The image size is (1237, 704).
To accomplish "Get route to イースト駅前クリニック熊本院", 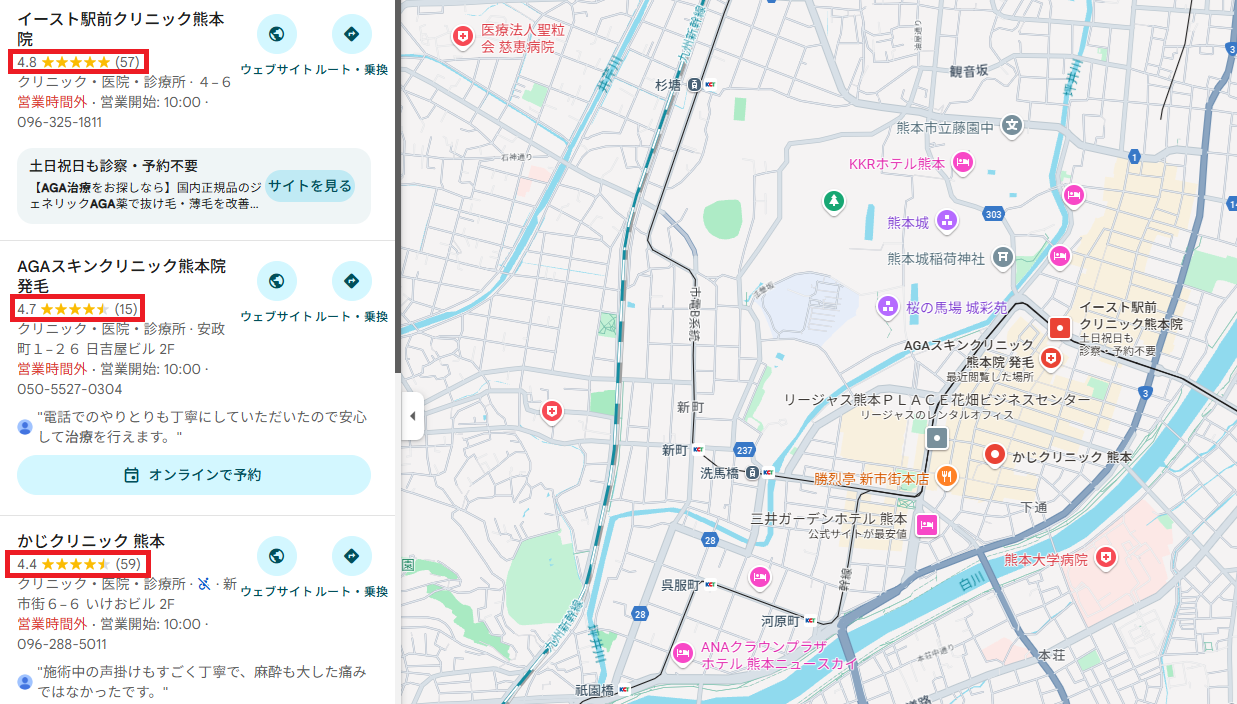I will click(x=352, y=35).
